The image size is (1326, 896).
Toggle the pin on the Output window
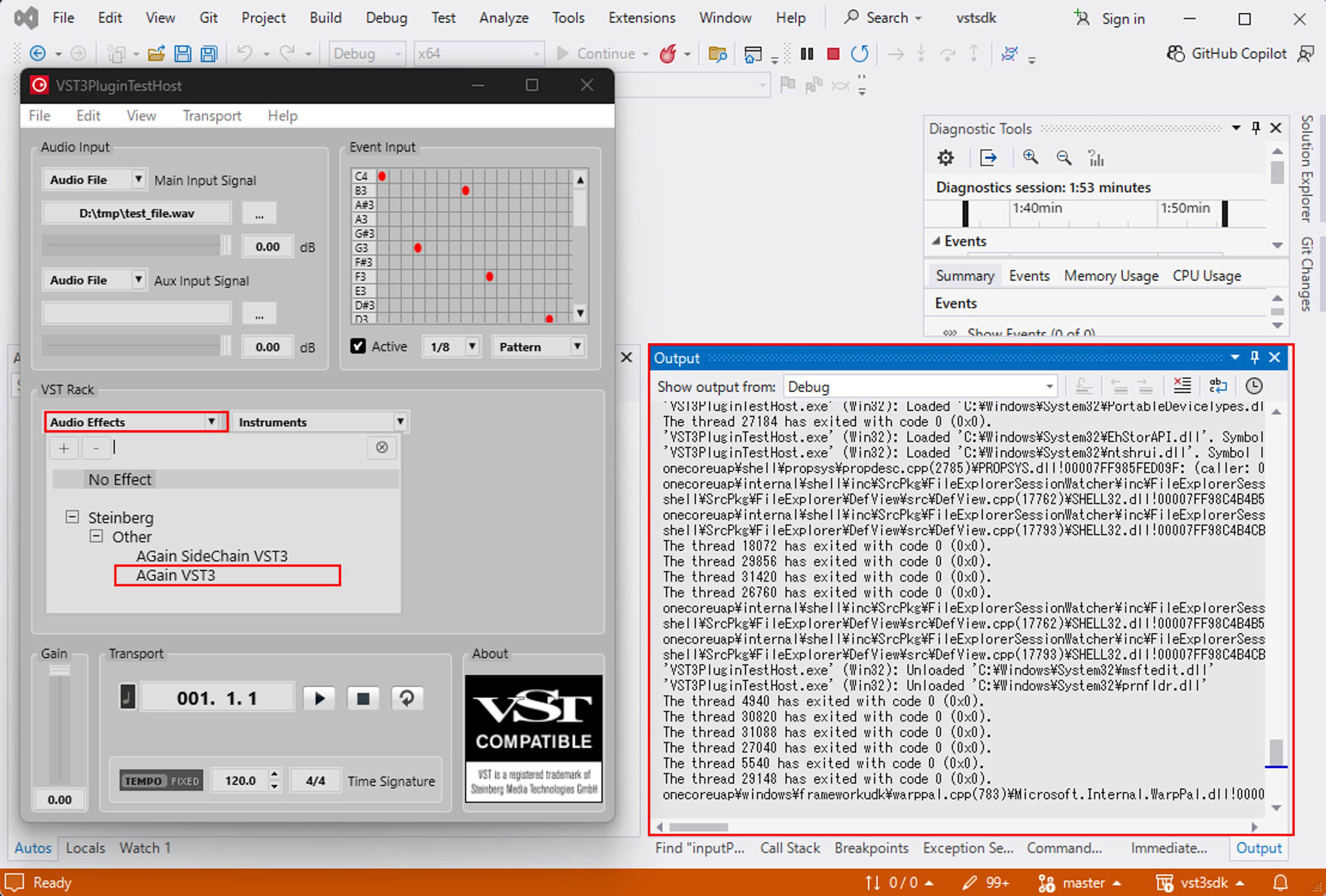pyautogui.click(x=1254, y=357)
